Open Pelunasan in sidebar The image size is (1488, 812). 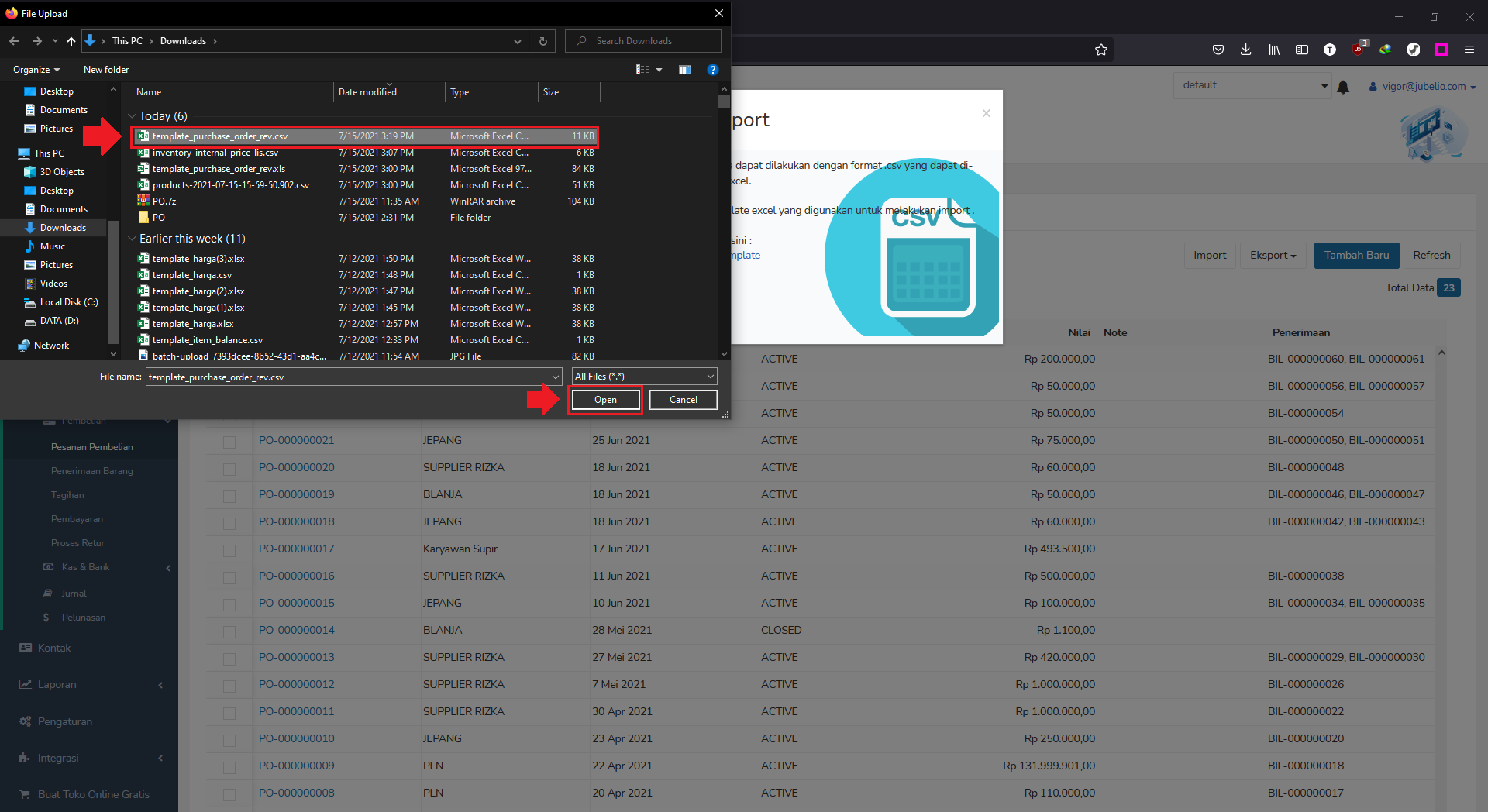pyautogui.click(x=84, y=618)
